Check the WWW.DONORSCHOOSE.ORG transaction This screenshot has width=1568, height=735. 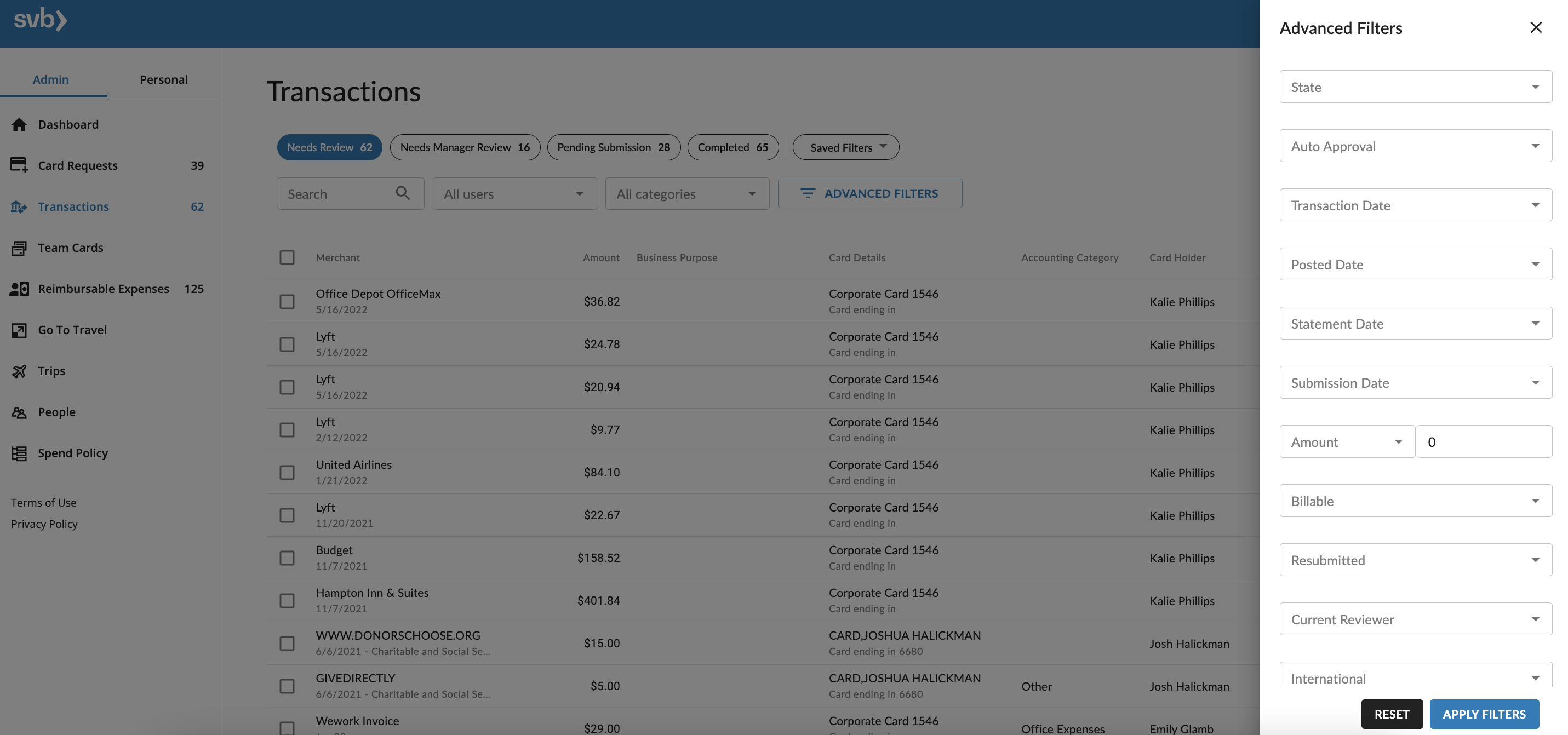[x=287, y=643]
